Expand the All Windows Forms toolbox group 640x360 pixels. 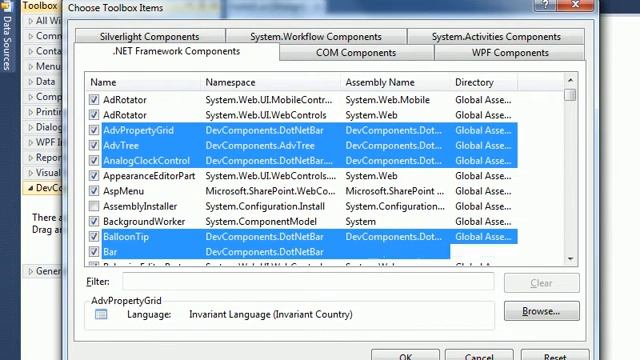click(x=31, y=21)
